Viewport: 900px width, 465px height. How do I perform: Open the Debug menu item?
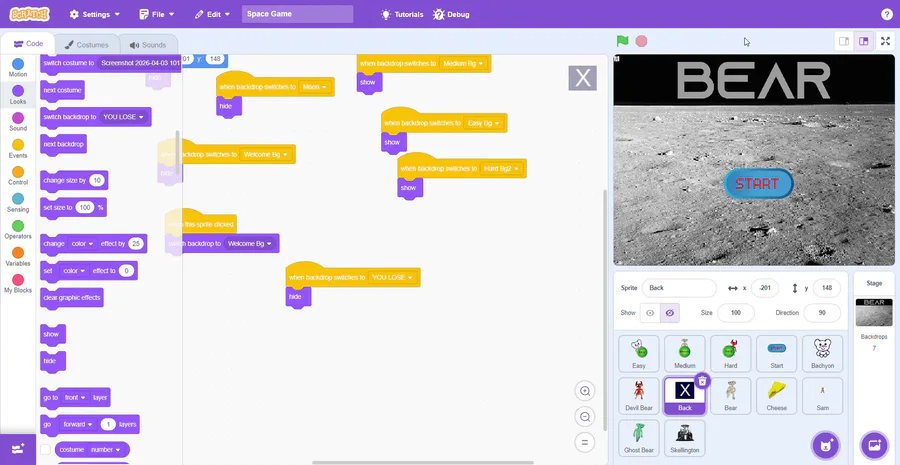point(452,14)
